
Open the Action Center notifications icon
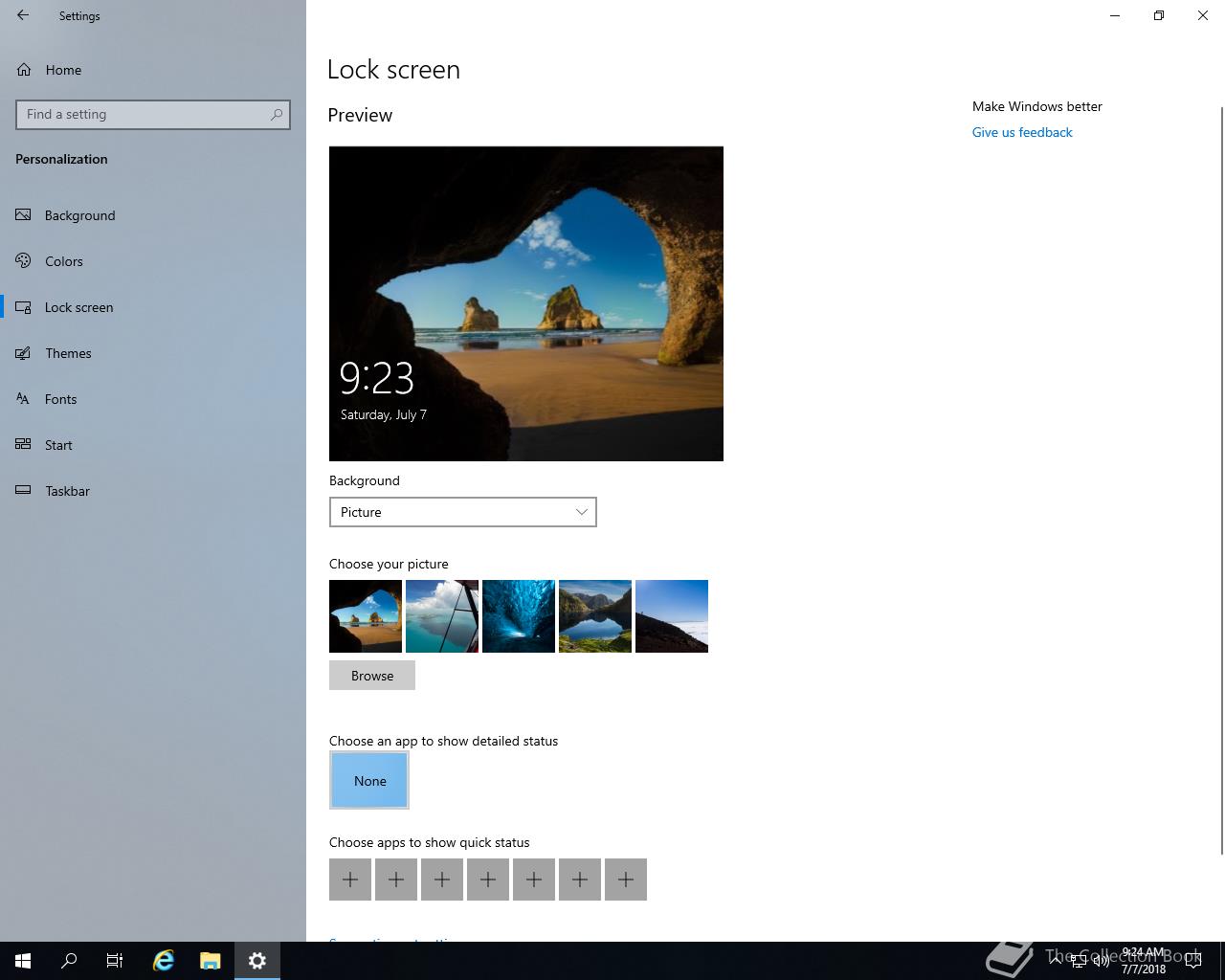(x=1193, y=961)
